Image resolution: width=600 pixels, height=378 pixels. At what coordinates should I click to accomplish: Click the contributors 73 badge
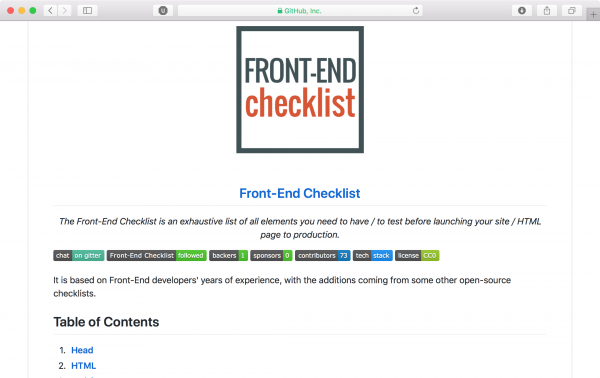pyautogui.click(x=323, y=256)
